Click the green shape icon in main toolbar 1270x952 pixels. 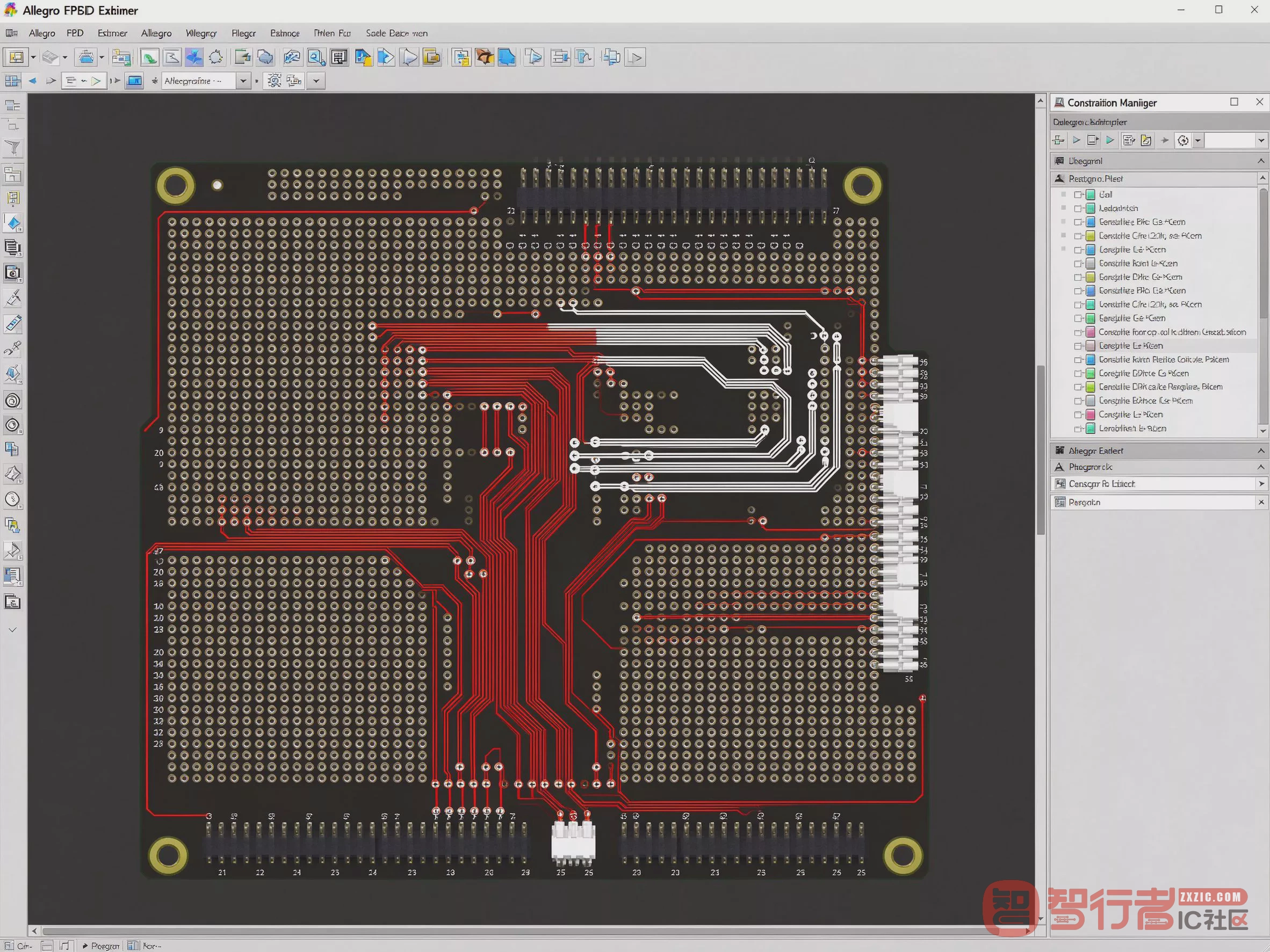[149, 57]
